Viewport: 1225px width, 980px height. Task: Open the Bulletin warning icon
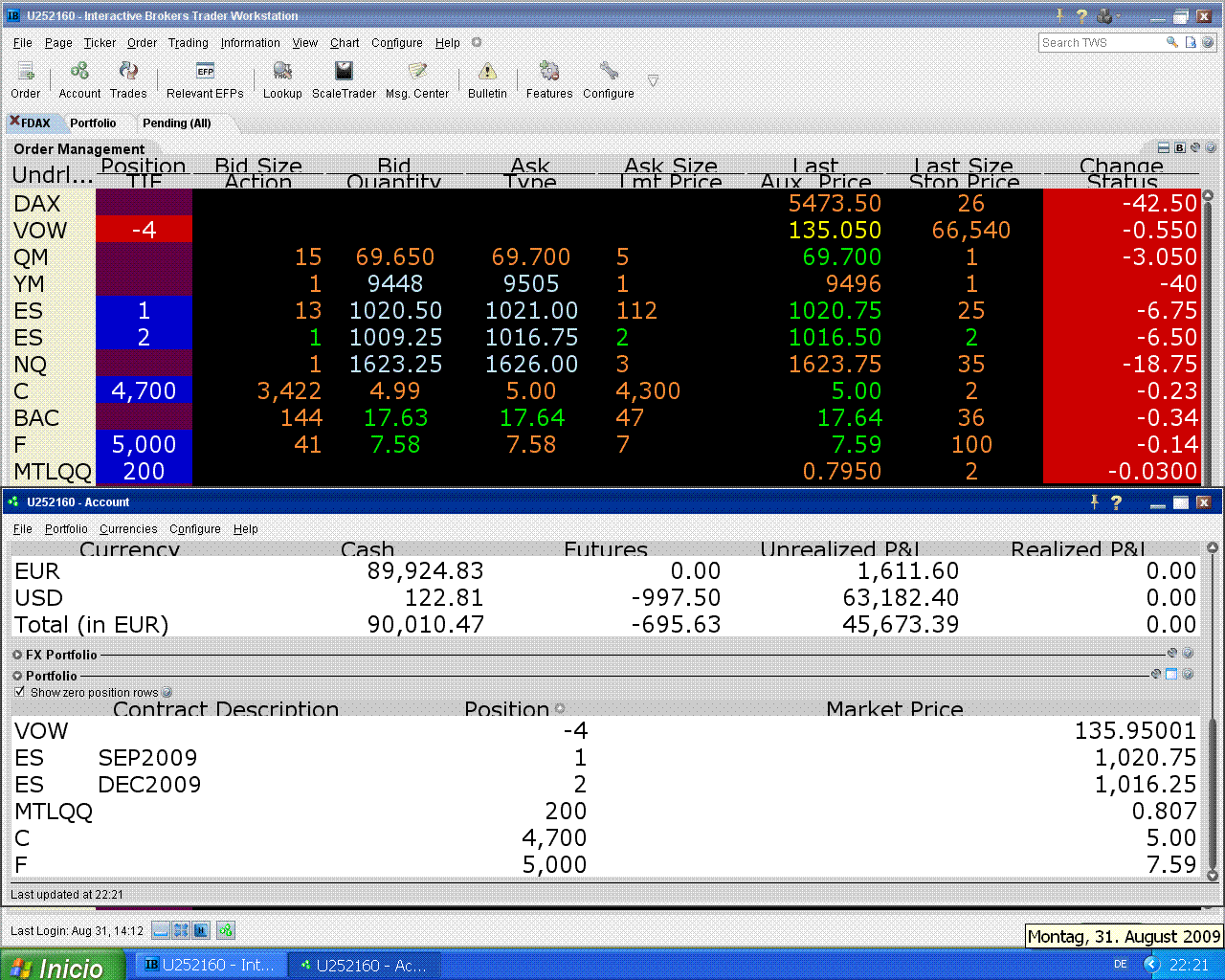tap(487, 73)
